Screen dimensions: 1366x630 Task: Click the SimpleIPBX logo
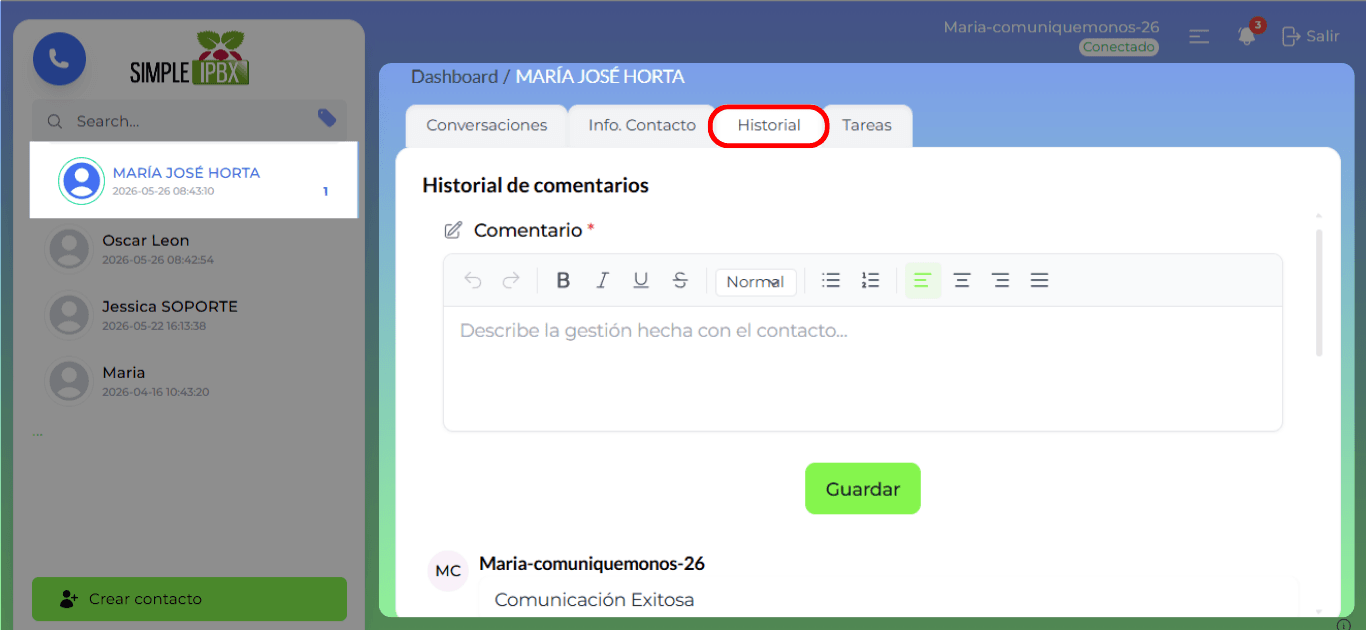[x=190, y=58]
